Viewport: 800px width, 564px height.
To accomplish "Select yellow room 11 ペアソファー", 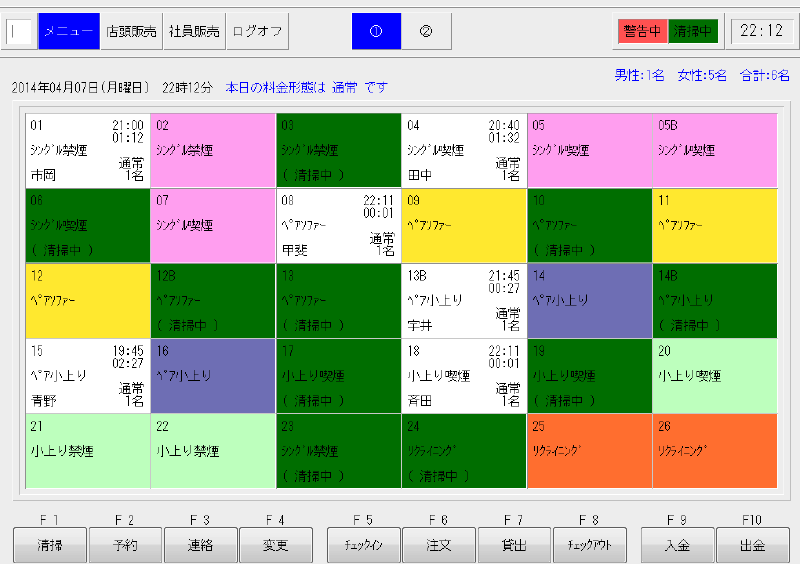I will [x=715, y=226].
